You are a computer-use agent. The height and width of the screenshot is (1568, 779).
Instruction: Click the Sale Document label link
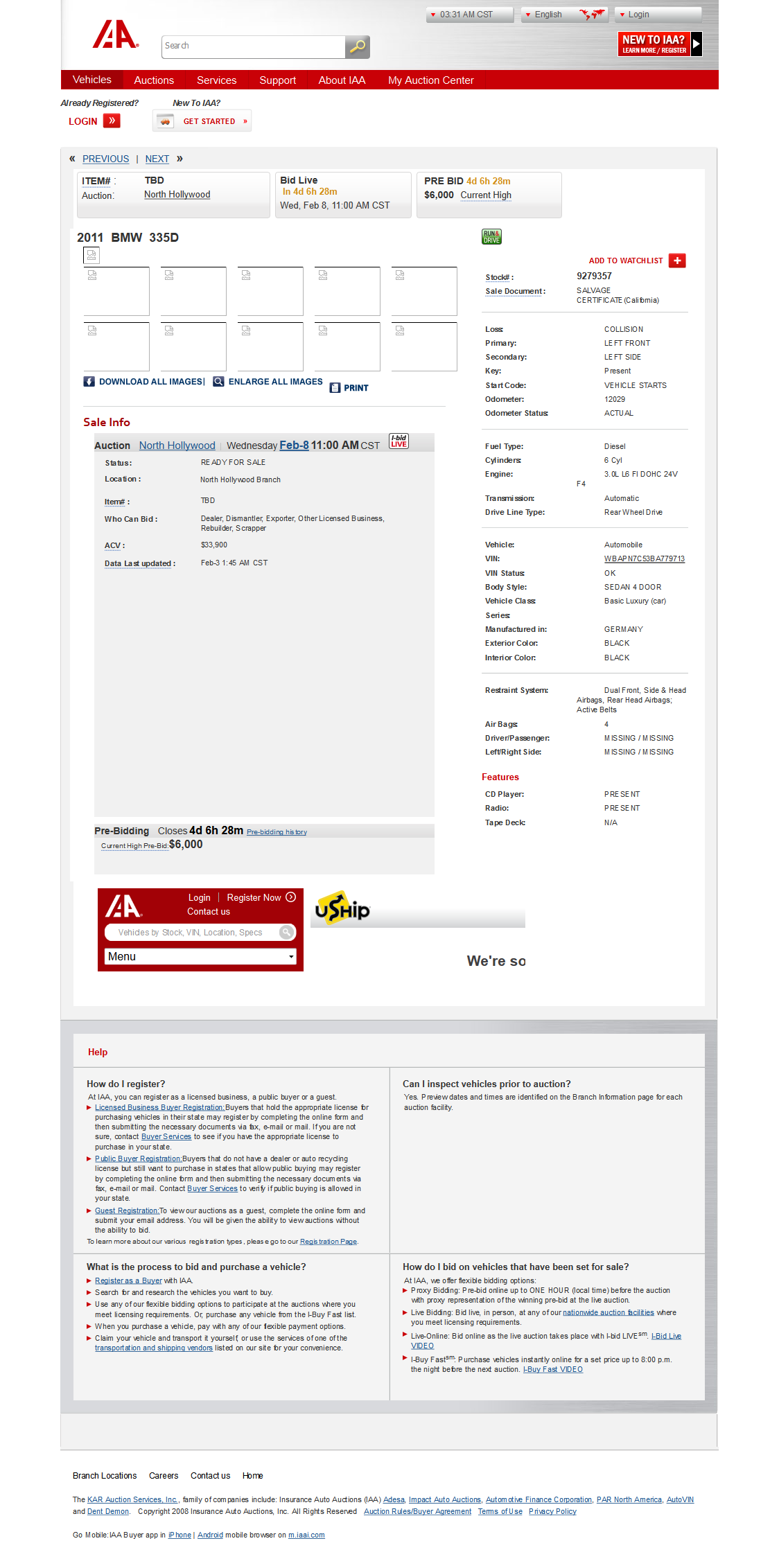tap(514, 292)
